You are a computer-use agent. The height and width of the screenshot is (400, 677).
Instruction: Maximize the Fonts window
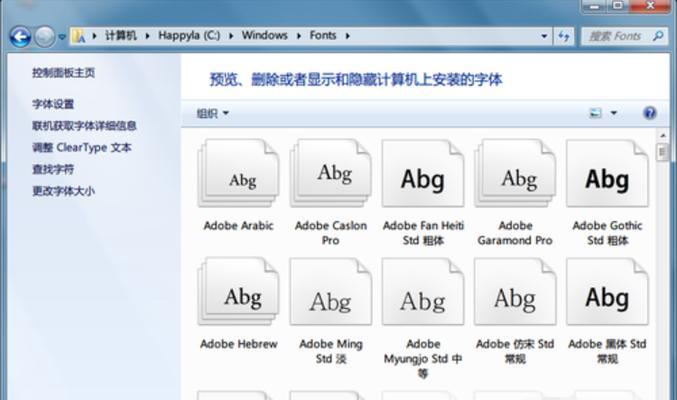[618, 6]
